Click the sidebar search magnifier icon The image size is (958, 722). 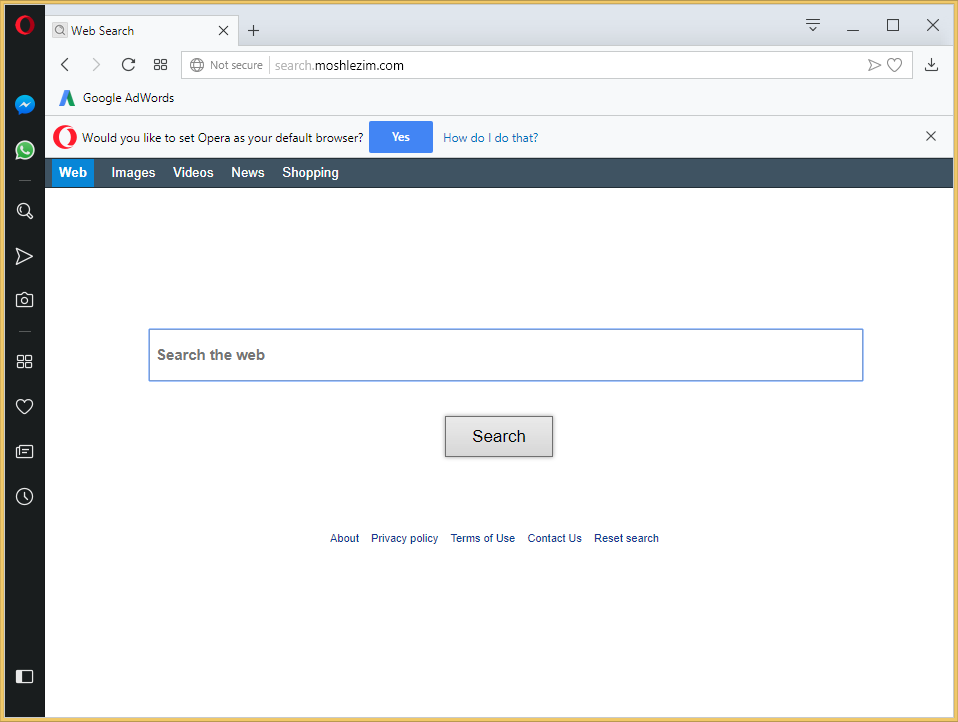point(25,211)
